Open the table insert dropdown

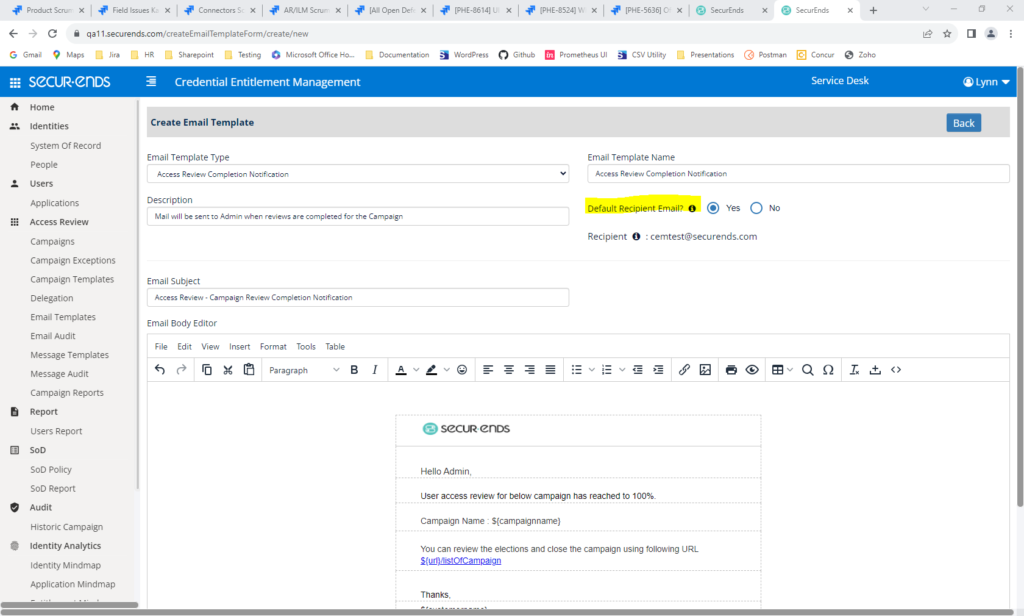(782, 370)
